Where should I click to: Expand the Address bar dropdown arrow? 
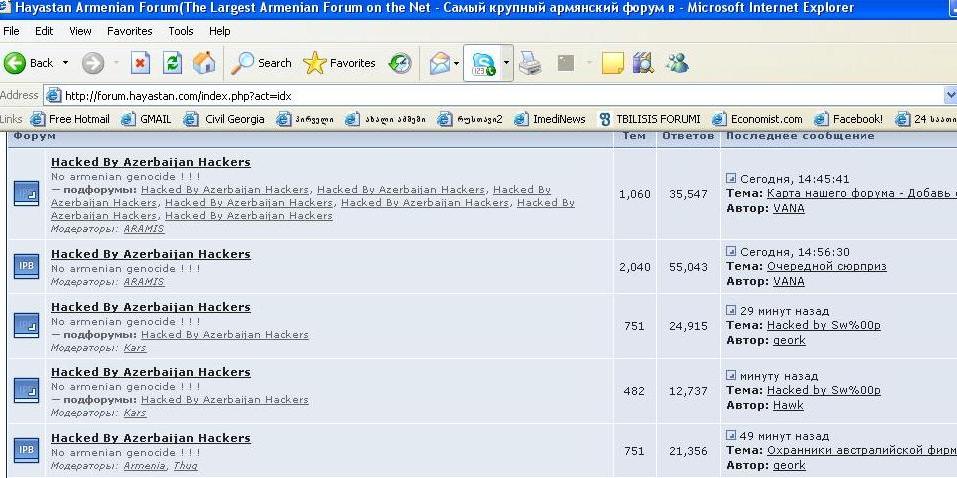tap(950, 95)
